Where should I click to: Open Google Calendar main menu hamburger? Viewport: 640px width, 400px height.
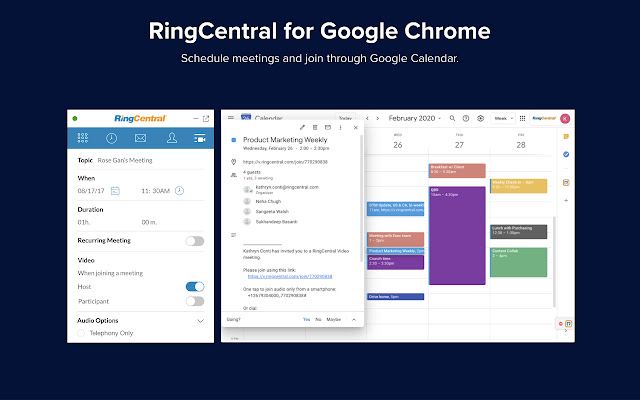click(231, 118)
